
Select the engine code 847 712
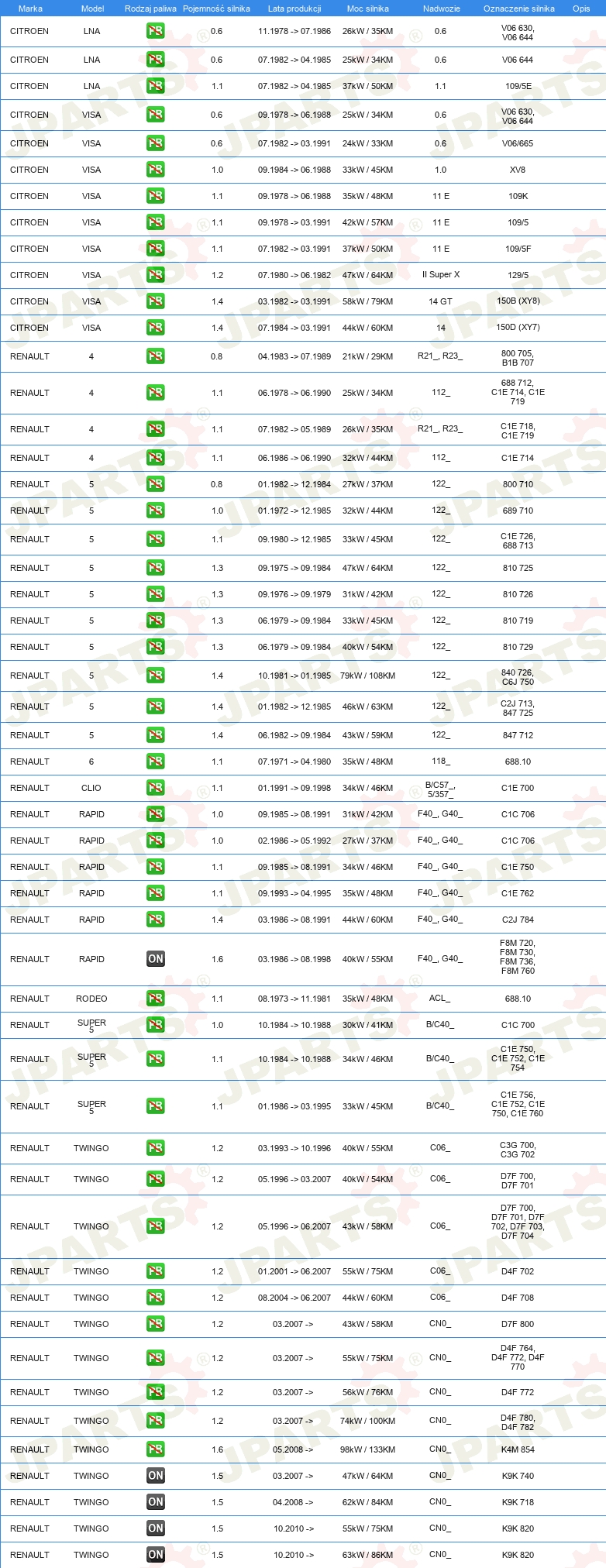pos(518,735)
